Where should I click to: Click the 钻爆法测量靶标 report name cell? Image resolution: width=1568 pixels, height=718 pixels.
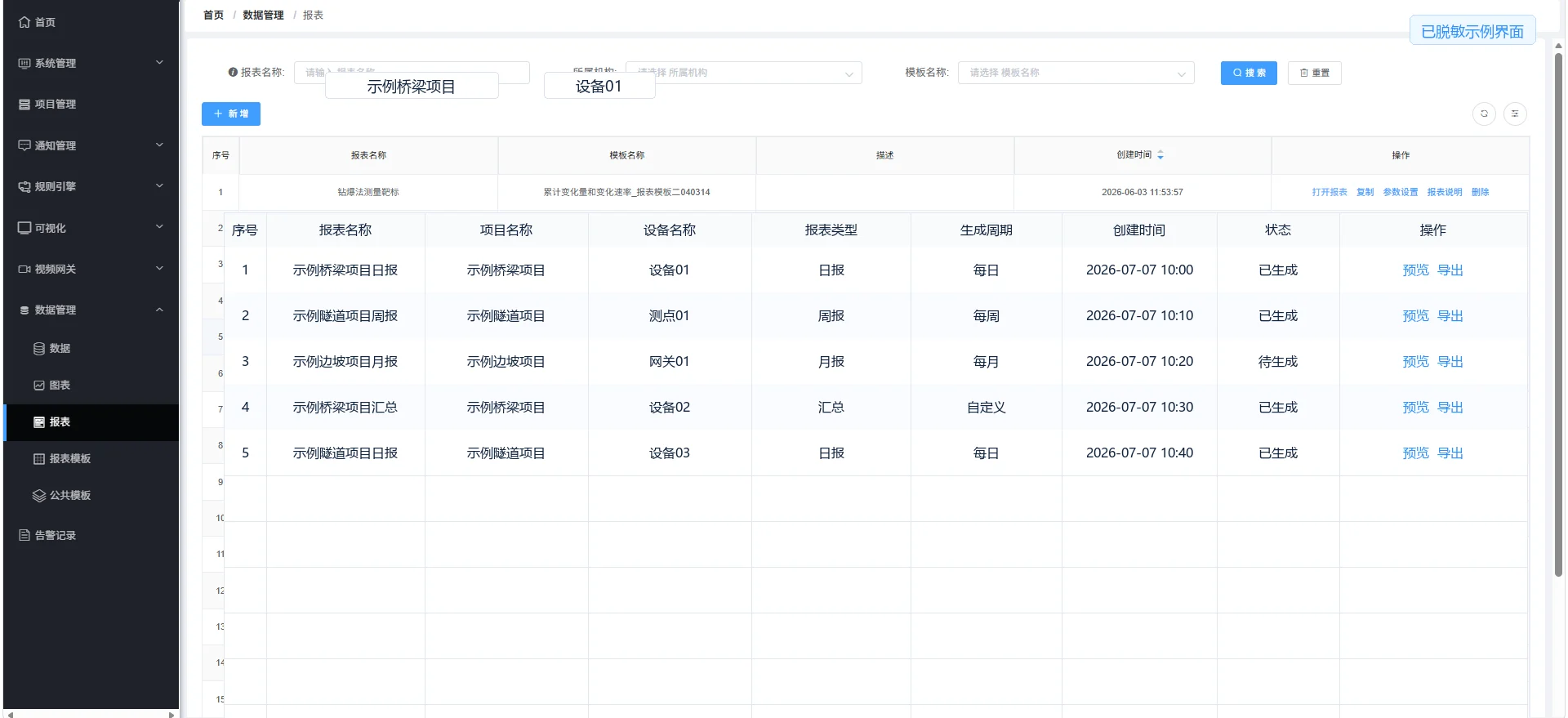coord(368,192)
